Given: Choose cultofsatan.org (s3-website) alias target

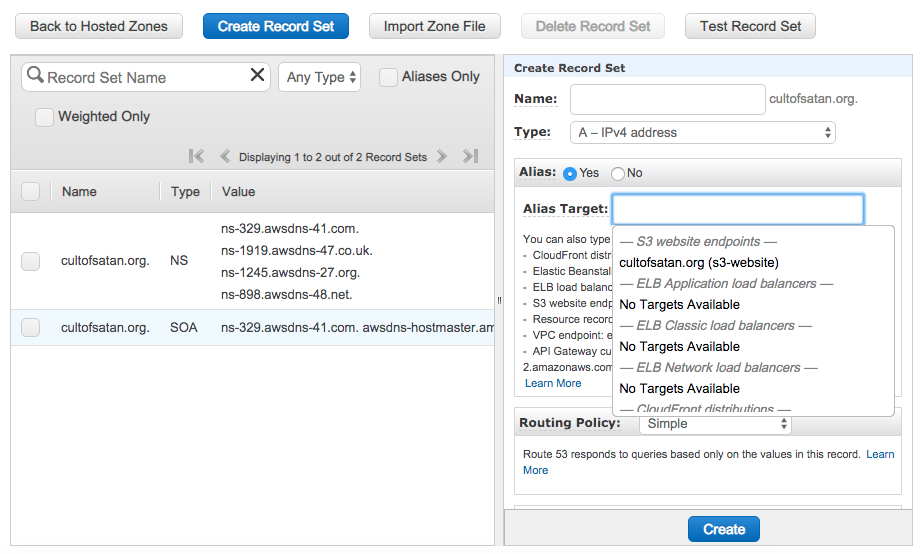Looking at the screenshot, I should click(x=699, y=263).
